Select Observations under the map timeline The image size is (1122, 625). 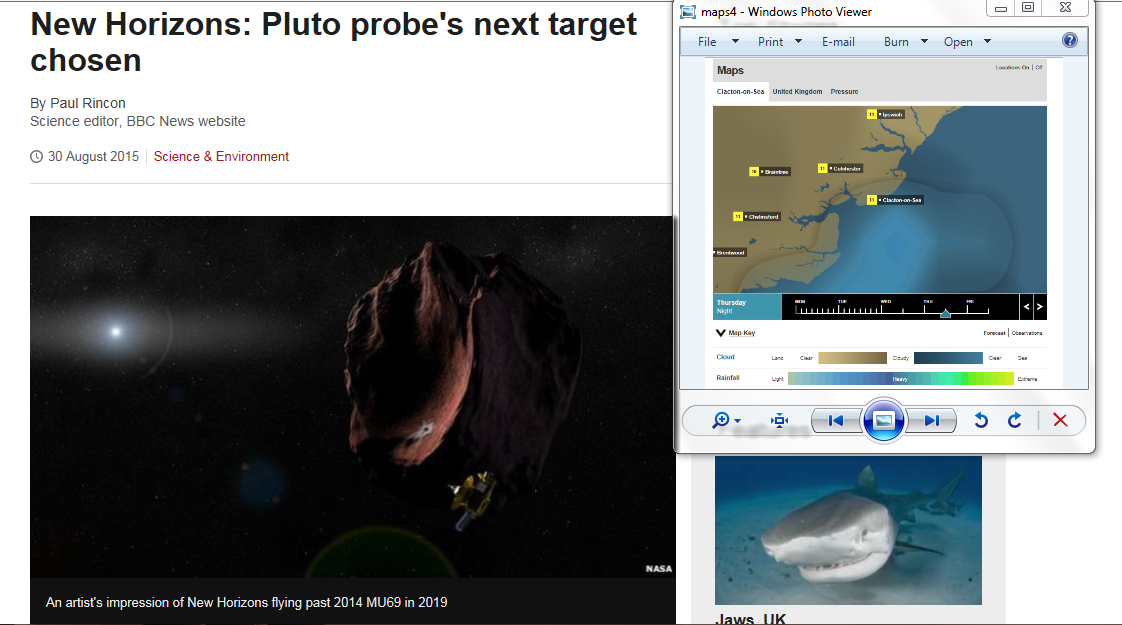(x=1027, y=333)
